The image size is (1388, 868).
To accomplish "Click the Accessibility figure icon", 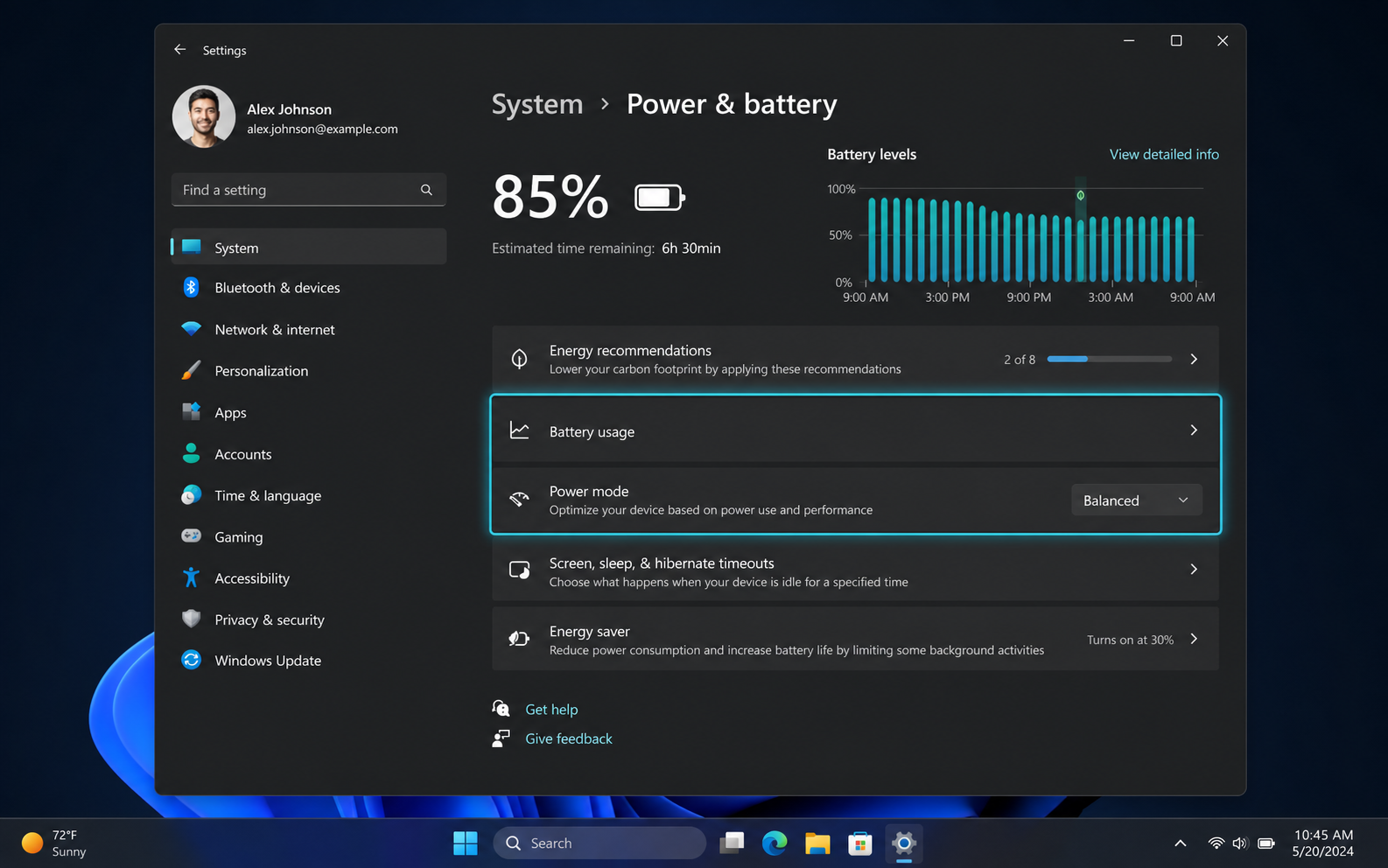I will pyautogui.click(x=191, y=577).
